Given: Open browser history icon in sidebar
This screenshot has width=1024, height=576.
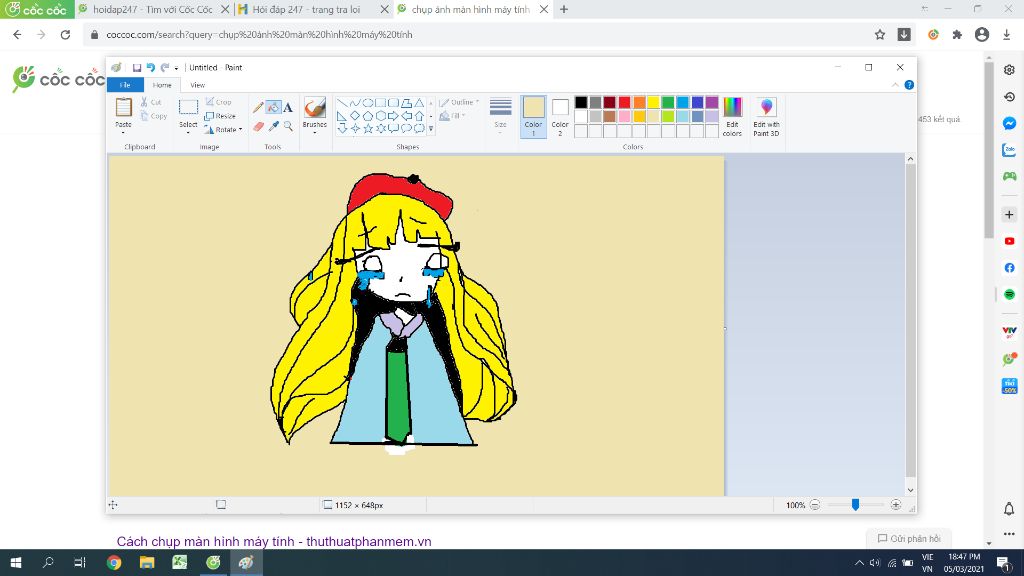Looking at the screenshot, I should pos(1009,97).
